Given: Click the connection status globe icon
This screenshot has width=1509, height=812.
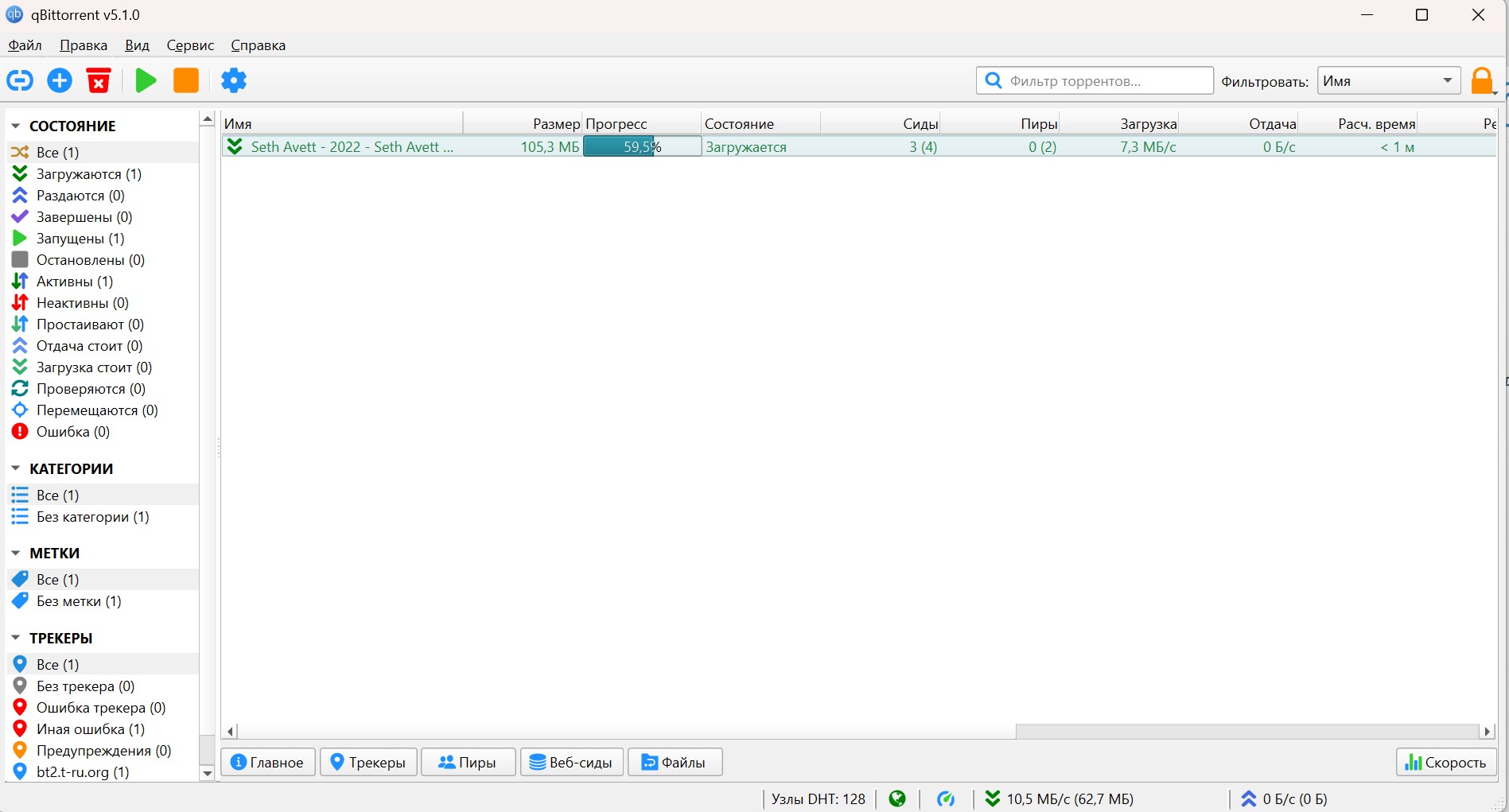Looking at the screenshot, I should 897,798.
